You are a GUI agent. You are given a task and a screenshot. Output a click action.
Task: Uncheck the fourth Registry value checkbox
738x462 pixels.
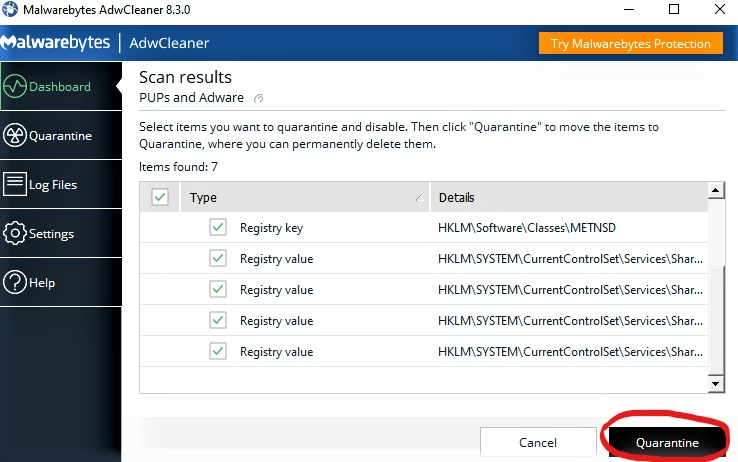pos(218,351)
